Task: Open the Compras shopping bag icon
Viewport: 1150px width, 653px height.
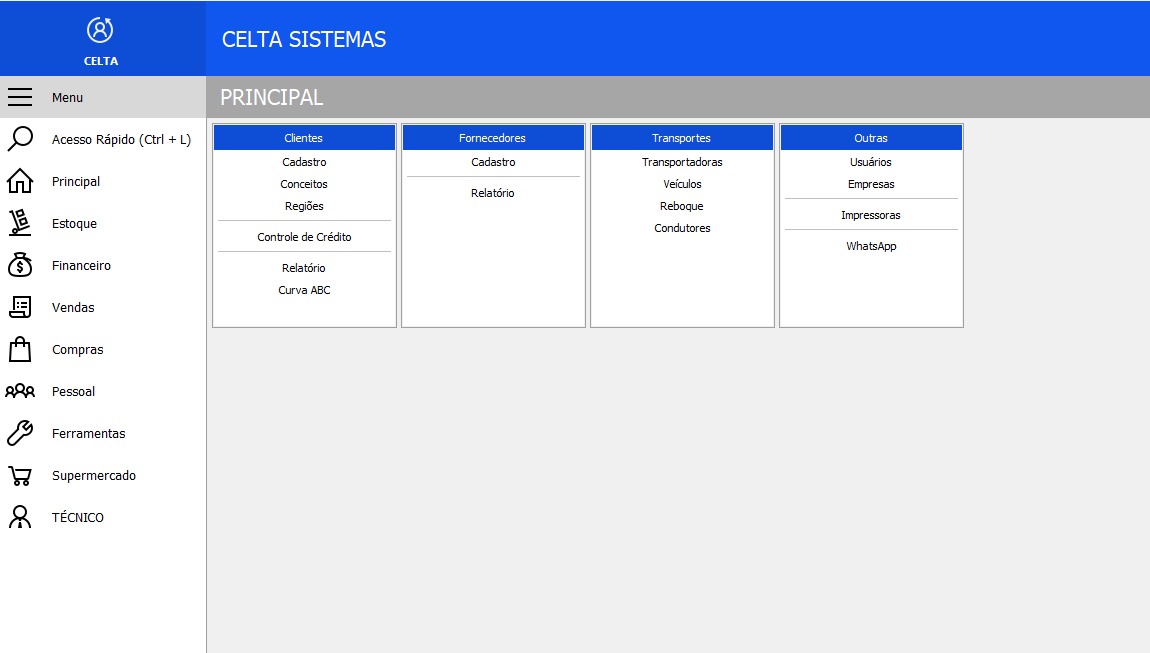Action: click(20, 349)
